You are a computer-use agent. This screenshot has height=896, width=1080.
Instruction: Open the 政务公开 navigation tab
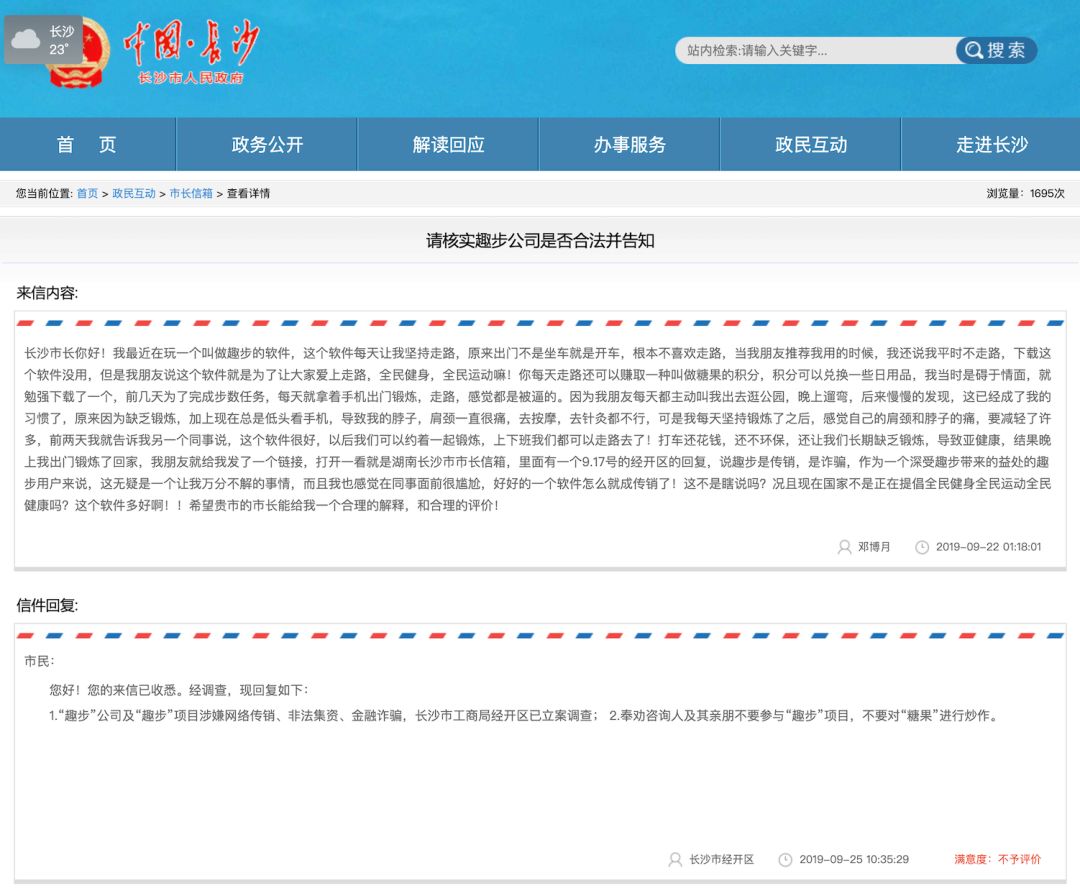pos(267,144)
